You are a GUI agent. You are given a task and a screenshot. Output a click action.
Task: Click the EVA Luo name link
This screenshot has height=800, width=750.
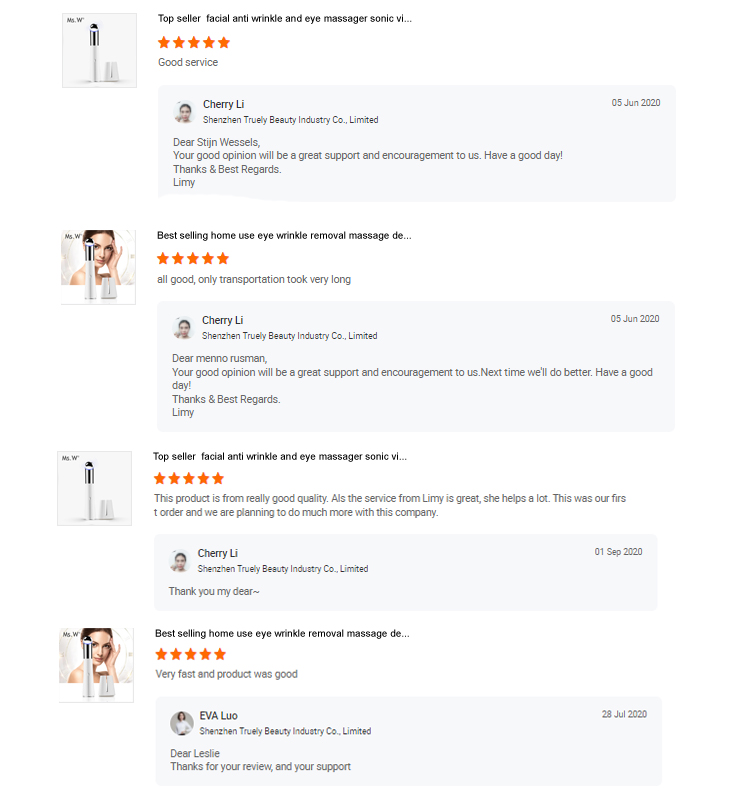click(x=218, y=716)
